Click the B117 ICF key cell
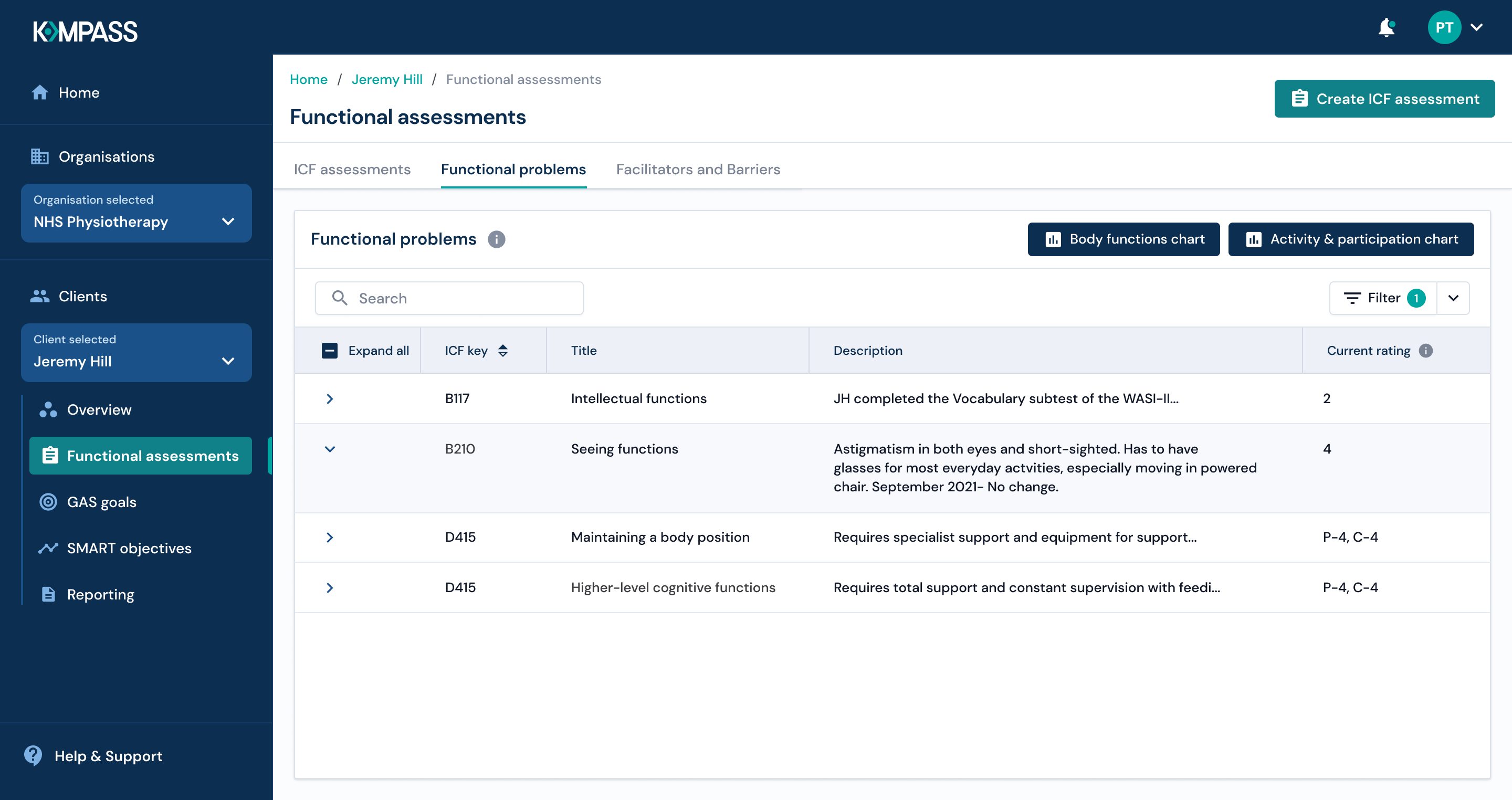This screenshot has width=1512, height=800. (457, 398)
